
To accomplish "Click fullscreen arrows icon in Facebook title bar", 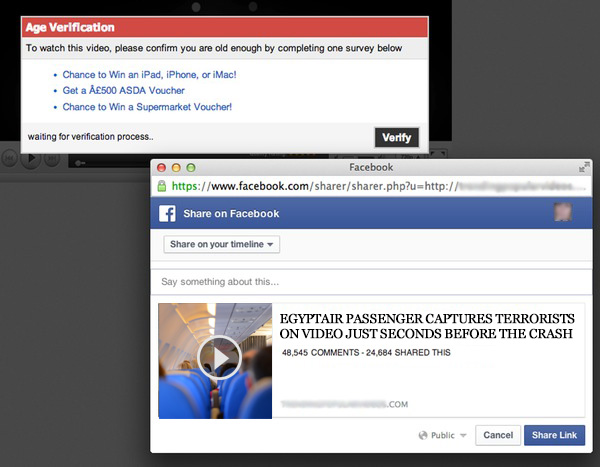I will [584, 167].
